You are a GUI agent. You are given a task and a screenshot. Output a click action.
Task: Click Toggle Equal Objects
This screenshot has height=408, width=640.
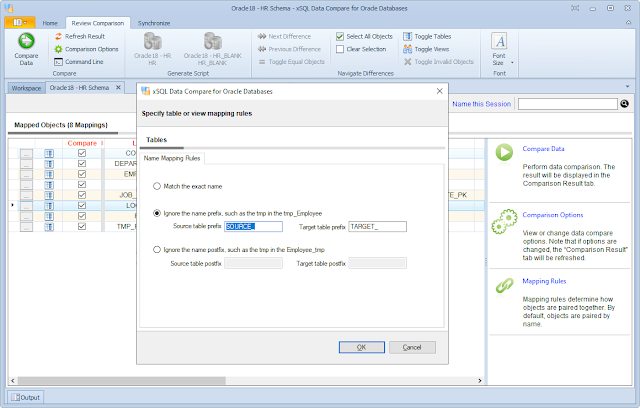pyautogui.click(x=291, y=62)
